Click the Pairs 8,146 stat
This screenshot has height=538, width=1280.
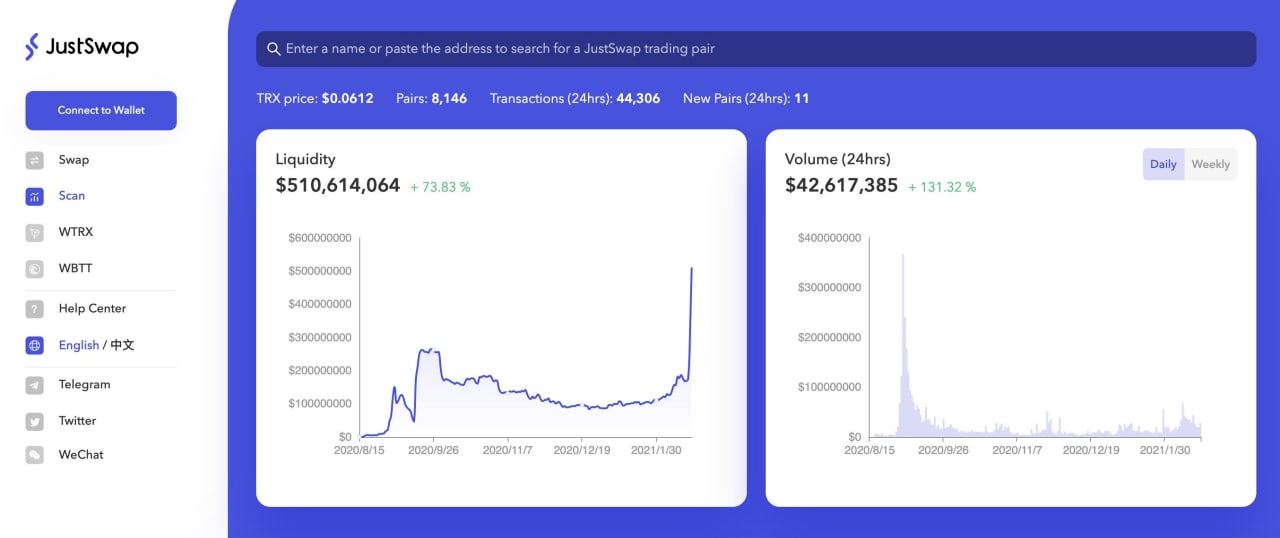(x=431, y=99)
